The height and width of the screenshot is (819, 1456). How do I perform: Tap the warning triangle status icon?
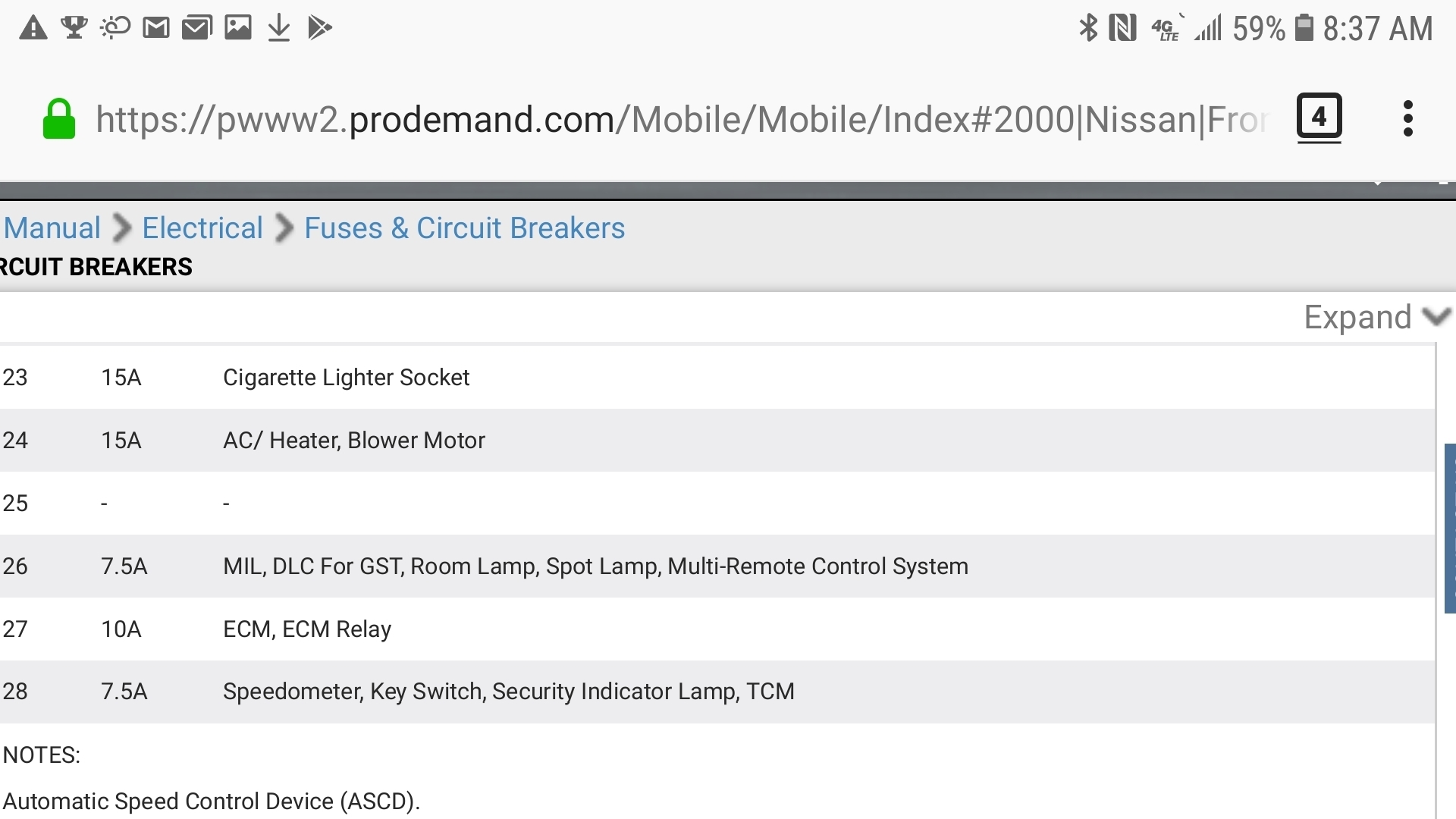[x=33, y=29]
